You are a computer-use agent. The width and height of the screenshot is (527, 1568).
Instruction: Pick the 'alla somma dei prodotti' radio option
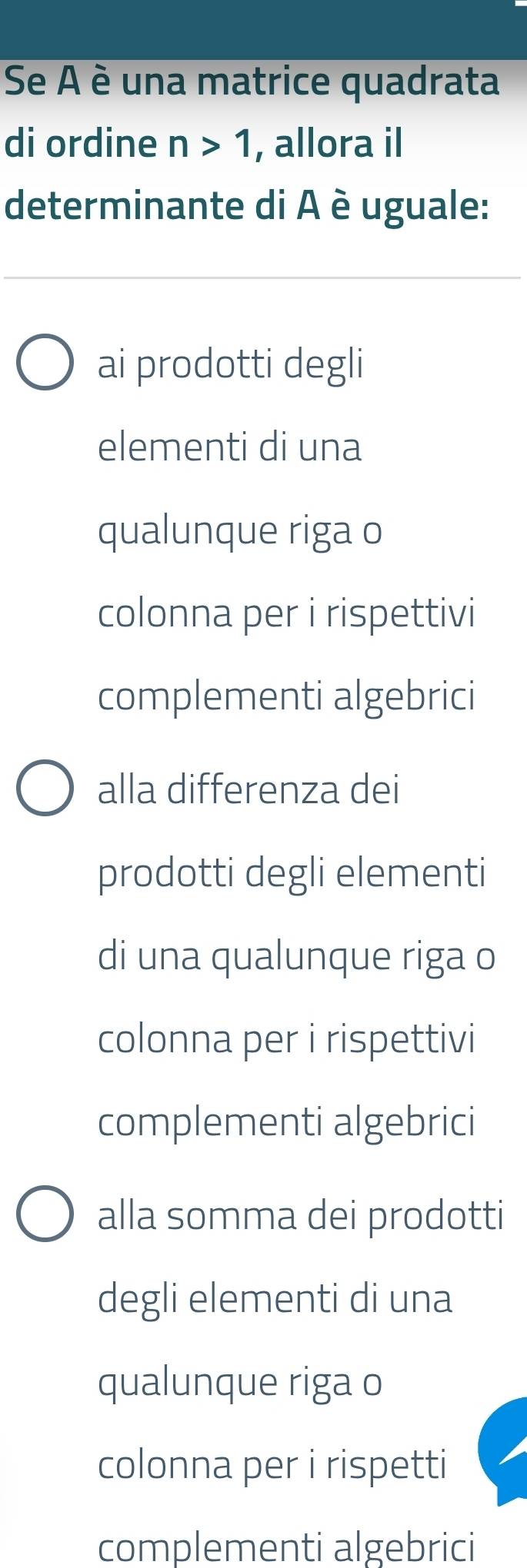pyautogui.click(x=45, y=1214)
